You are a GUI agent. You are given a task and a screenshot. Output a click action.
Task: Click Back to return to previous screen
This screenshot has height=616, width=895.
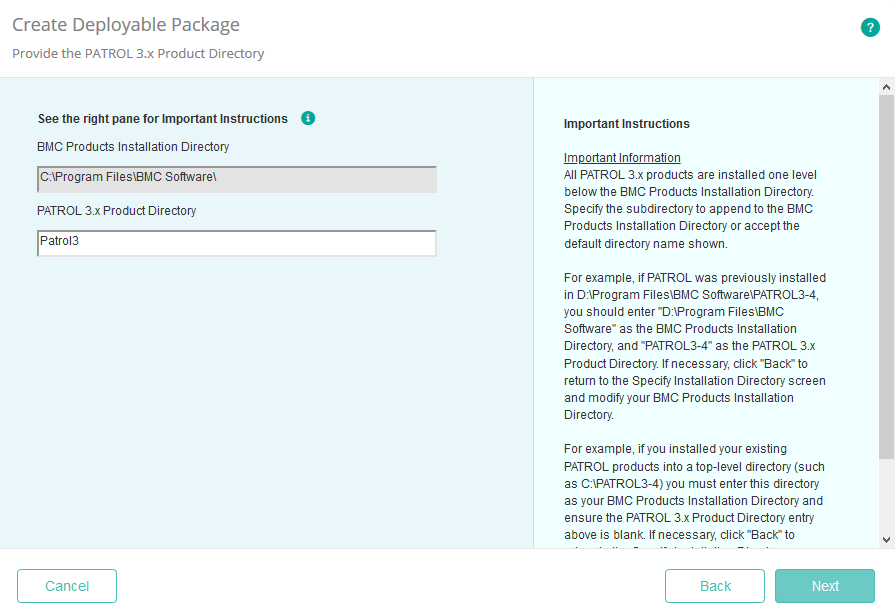pyautogui.click(x=714, y=586)
